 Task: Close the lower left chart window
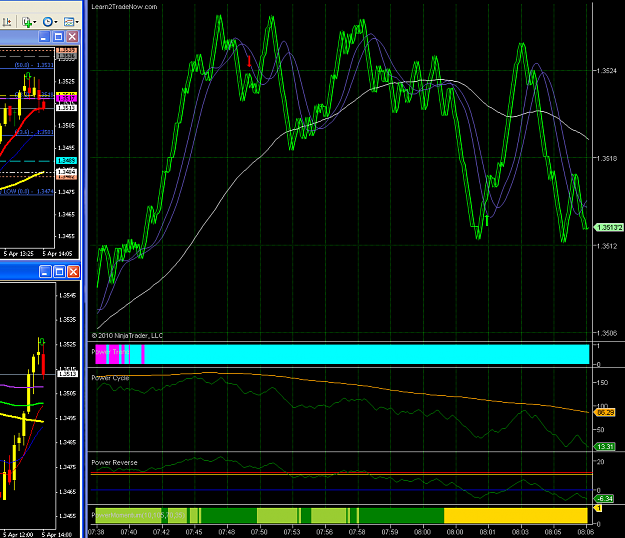(73, 272)
